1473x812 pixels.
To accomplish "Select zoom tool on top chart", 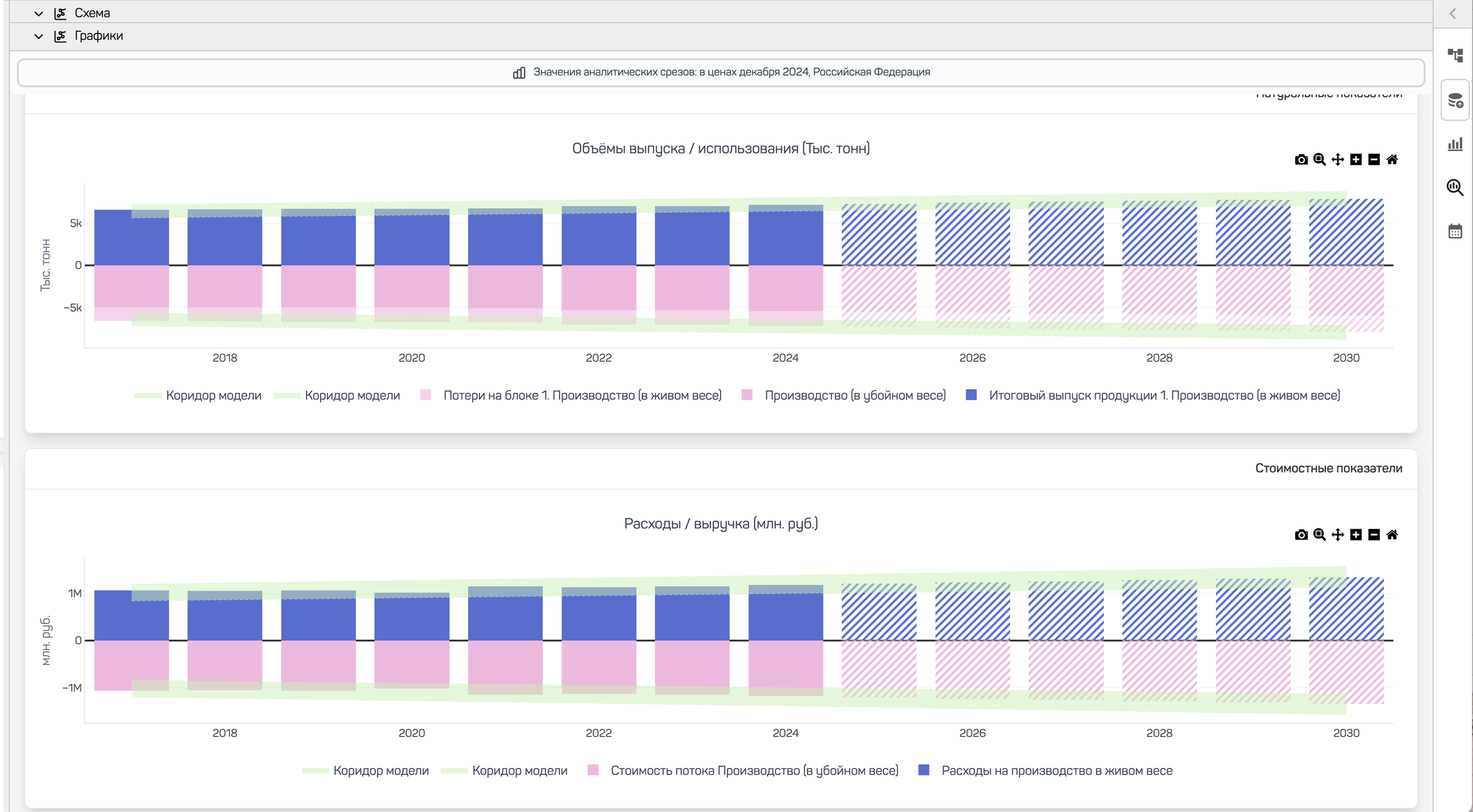I will 1319,160.
